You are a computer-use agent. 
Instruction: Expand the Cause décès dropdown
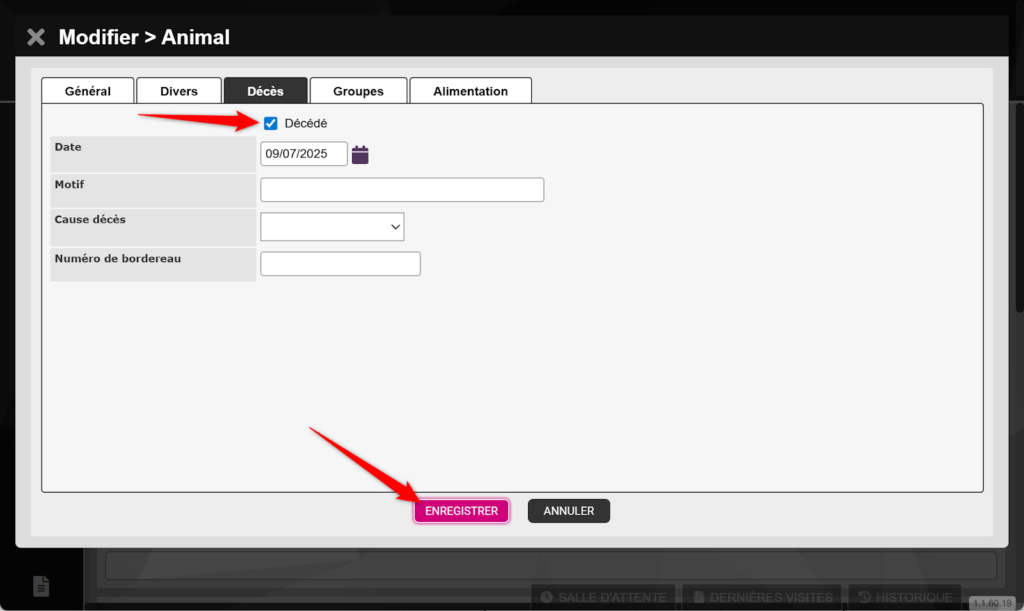click(332, 227)
